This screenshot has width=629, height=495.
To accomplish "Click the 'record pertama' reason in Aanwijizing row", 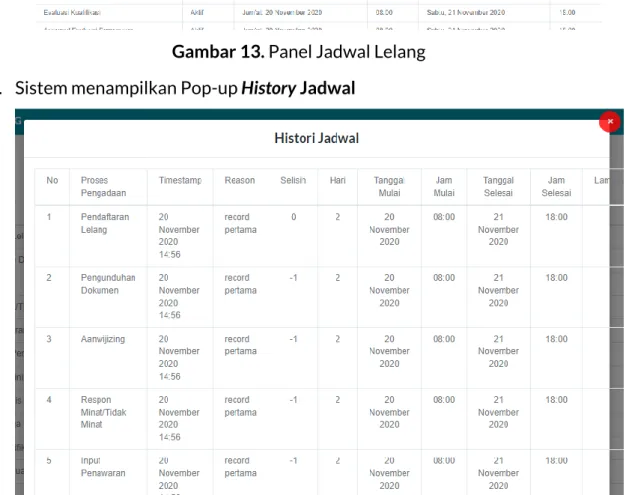I will click(x=240, y=345).
